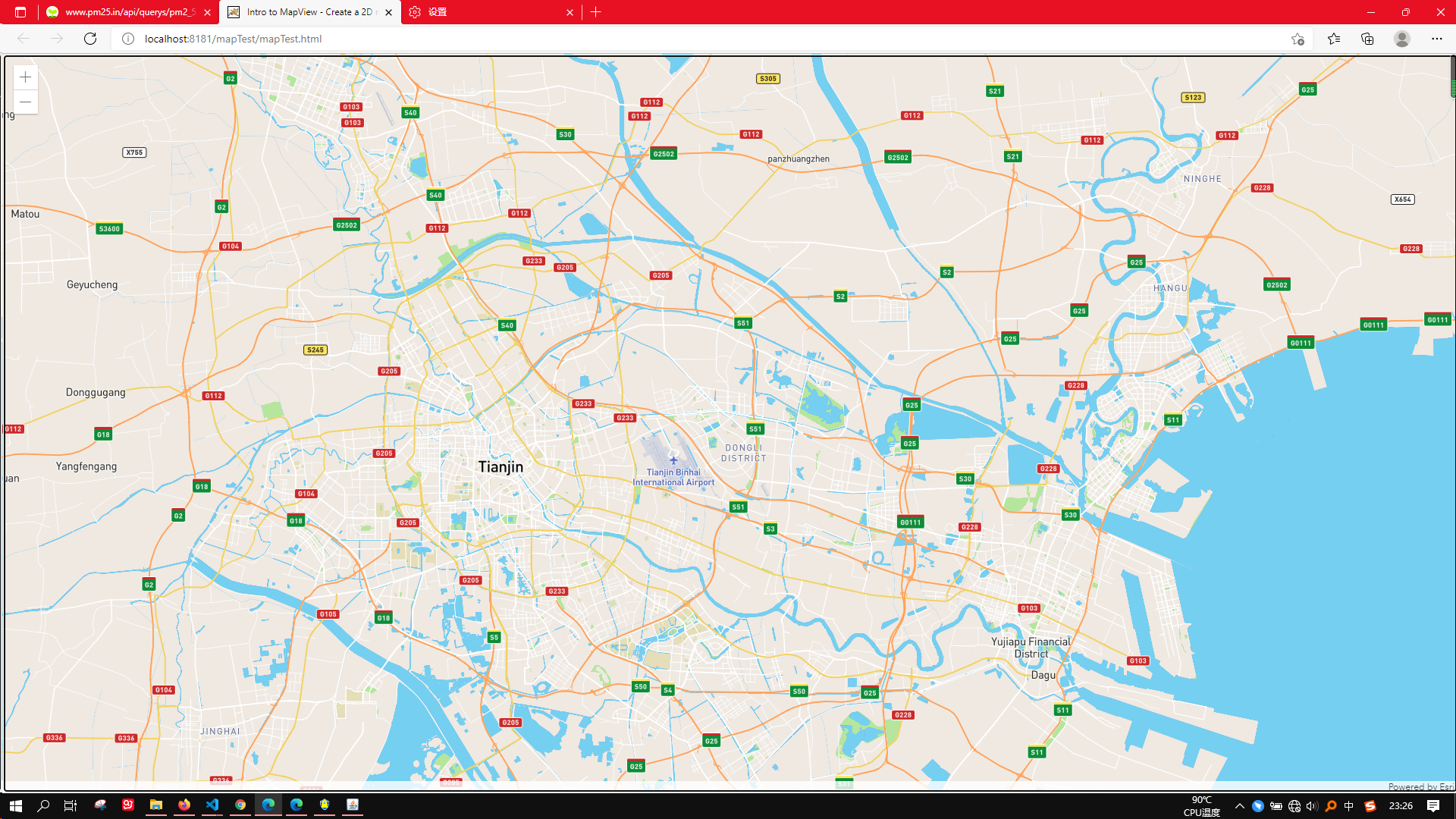Click the X654 road shield
The height and width of the screenshot is (819, 1456).
click(1403, 199)
